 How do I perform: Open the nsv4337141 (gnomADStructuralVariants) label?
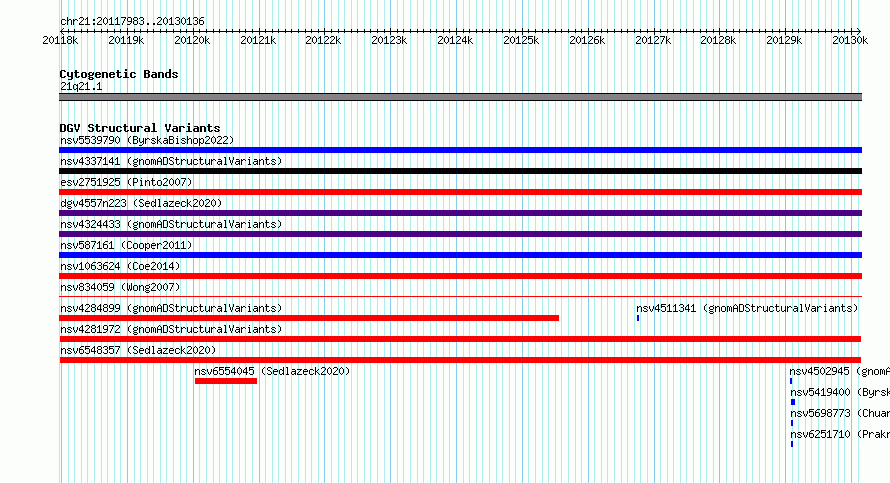(171, 161)
